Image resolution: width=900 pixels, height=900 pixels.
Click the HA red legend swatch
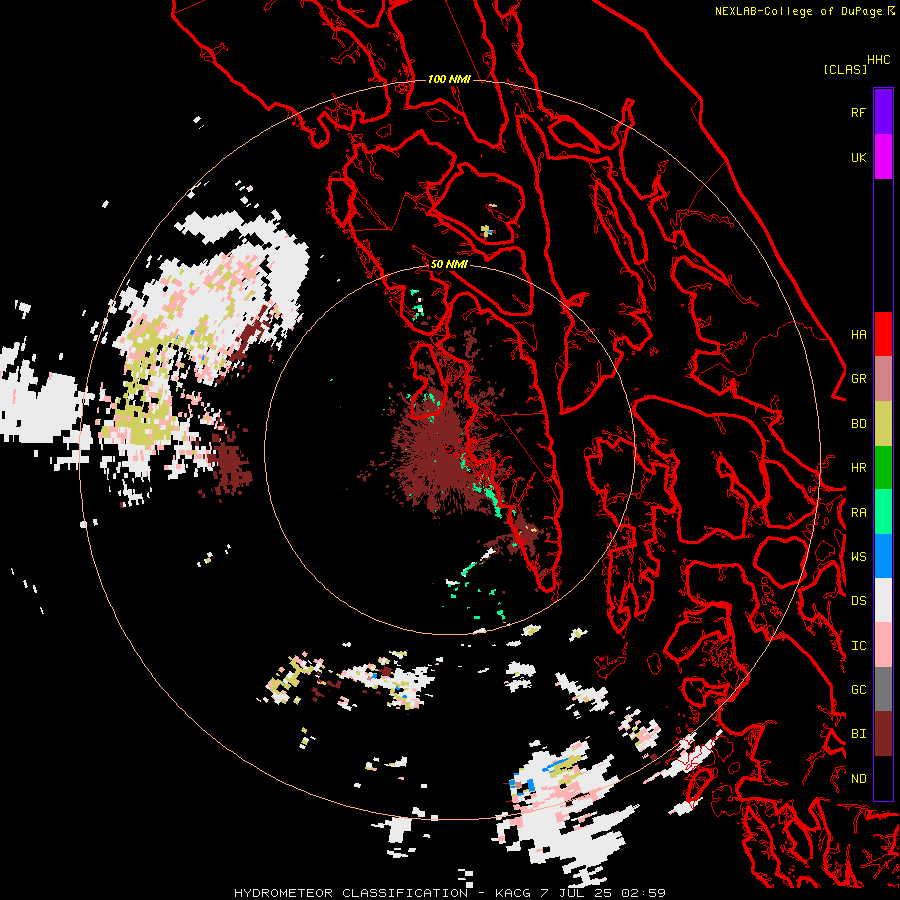[883, 334]
